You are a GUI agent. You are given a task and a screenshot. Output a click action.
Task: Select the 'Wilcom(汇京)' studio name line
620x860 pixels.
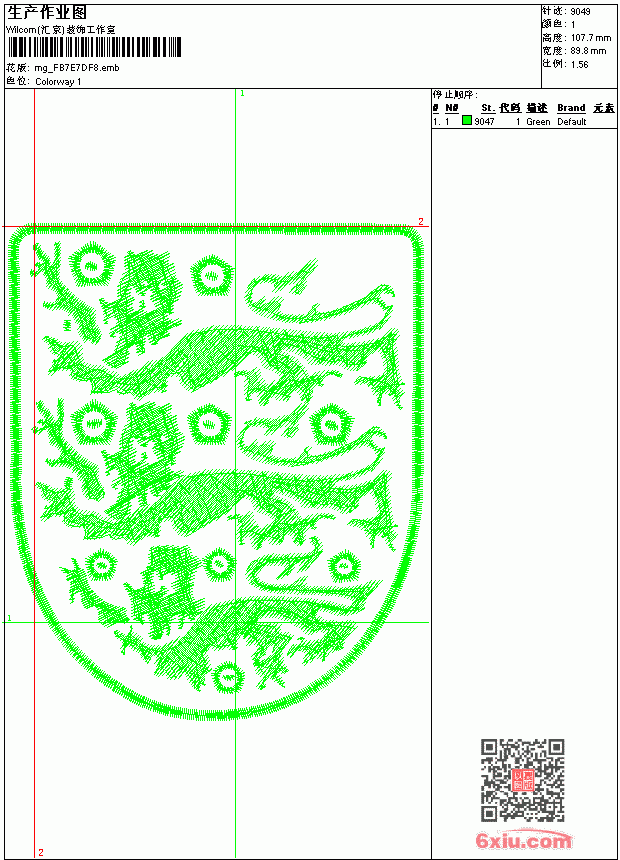tap(61, 30)
